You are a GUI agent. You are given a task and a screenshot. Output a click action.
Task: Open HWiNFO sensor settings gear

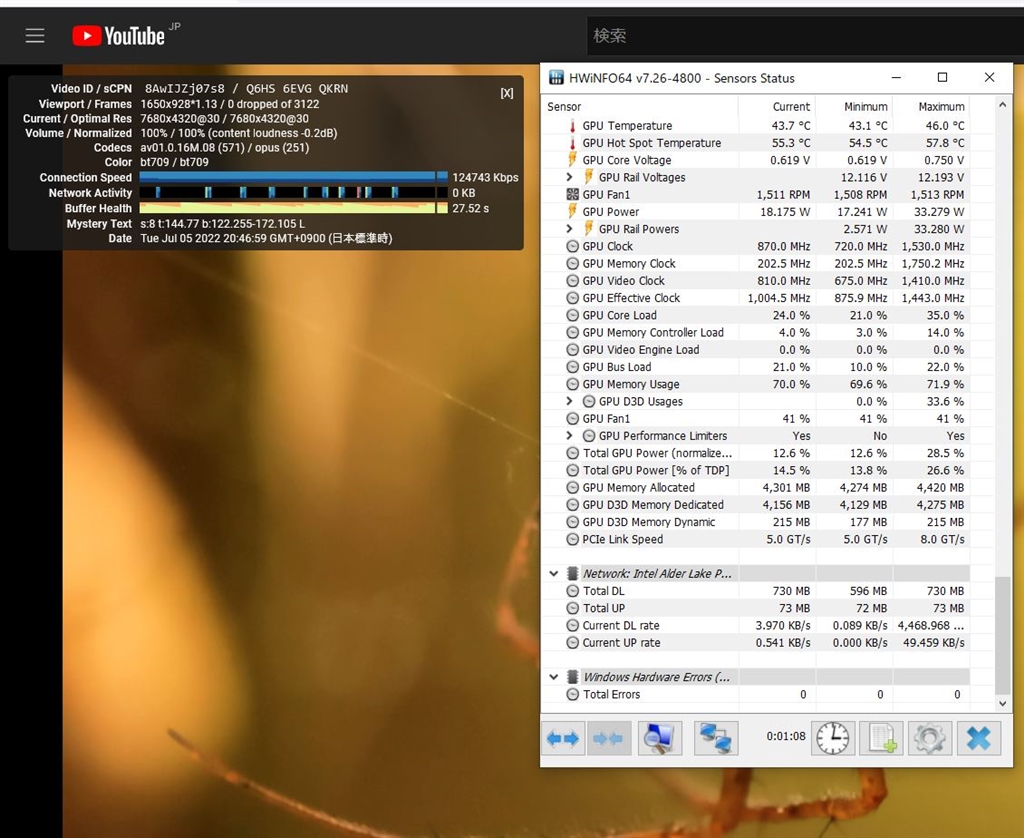[x=930, y=738]
